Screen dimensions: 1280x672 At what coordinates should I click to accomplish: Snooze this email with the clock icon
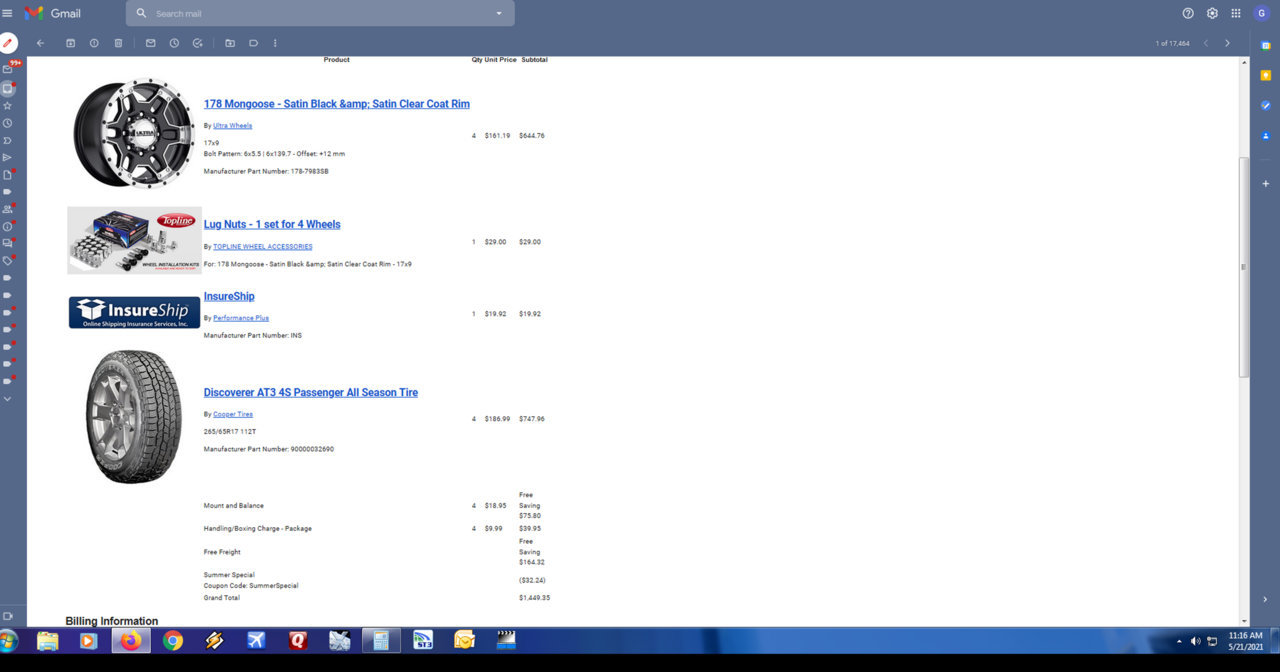174,43
